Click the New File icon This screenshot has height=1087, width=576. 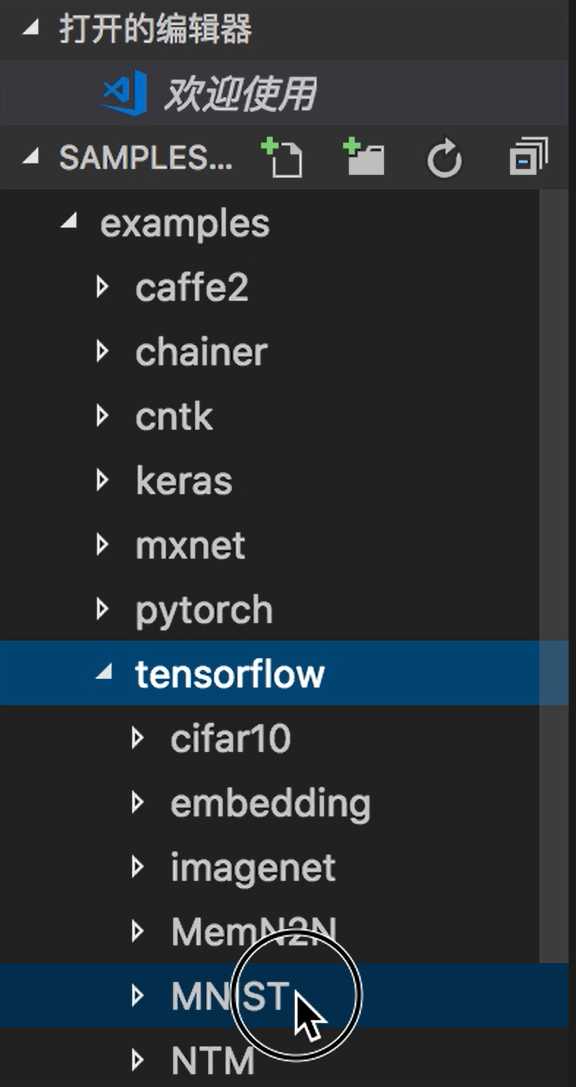pos(281,157)
